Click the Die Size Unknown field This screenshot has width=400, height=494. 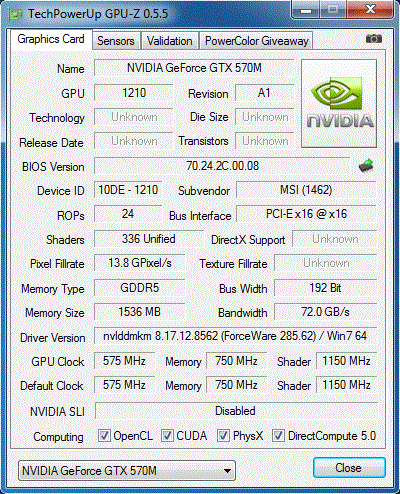point(264,117)
